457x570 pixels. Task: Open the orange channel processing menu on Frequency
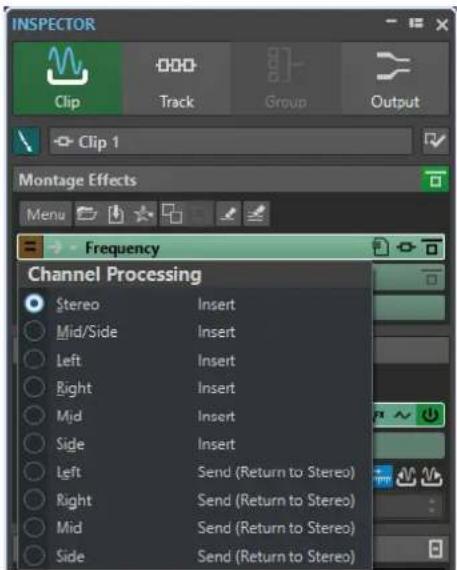click(x=30, y=247)
